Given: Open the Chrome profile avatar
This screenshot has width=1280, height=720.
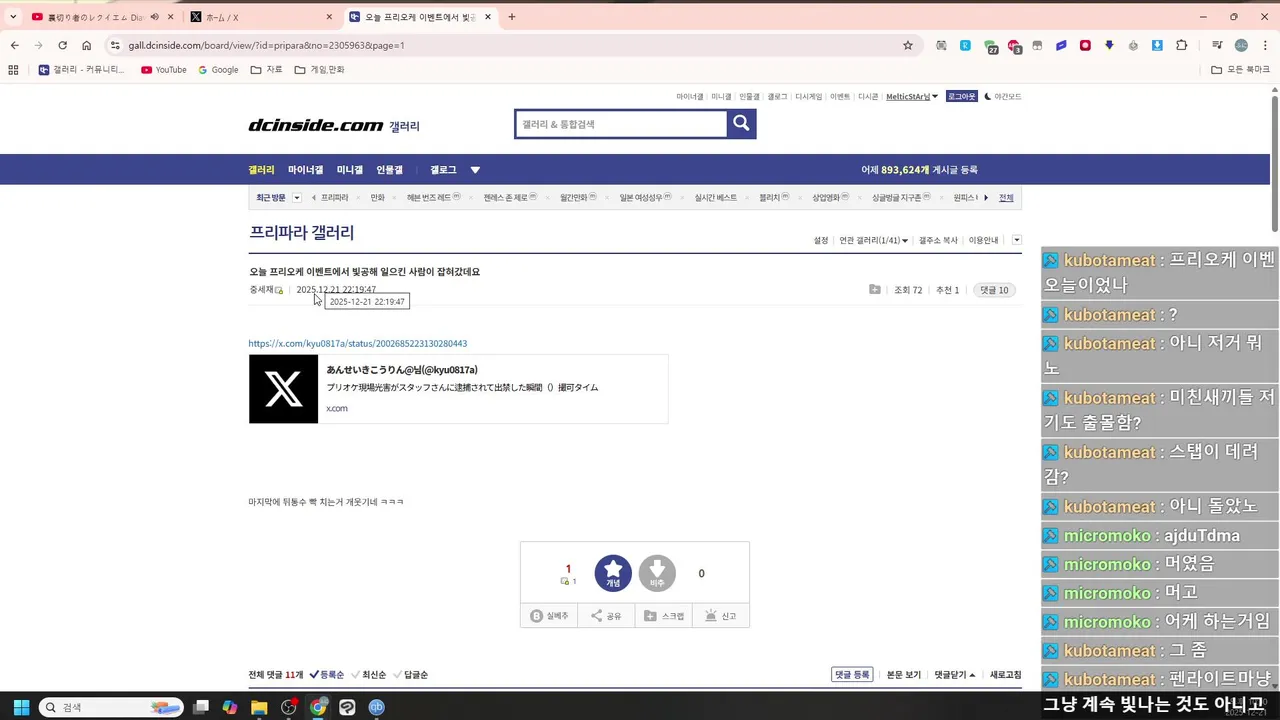Looking at the screenshot, I should coord(1241,45).
